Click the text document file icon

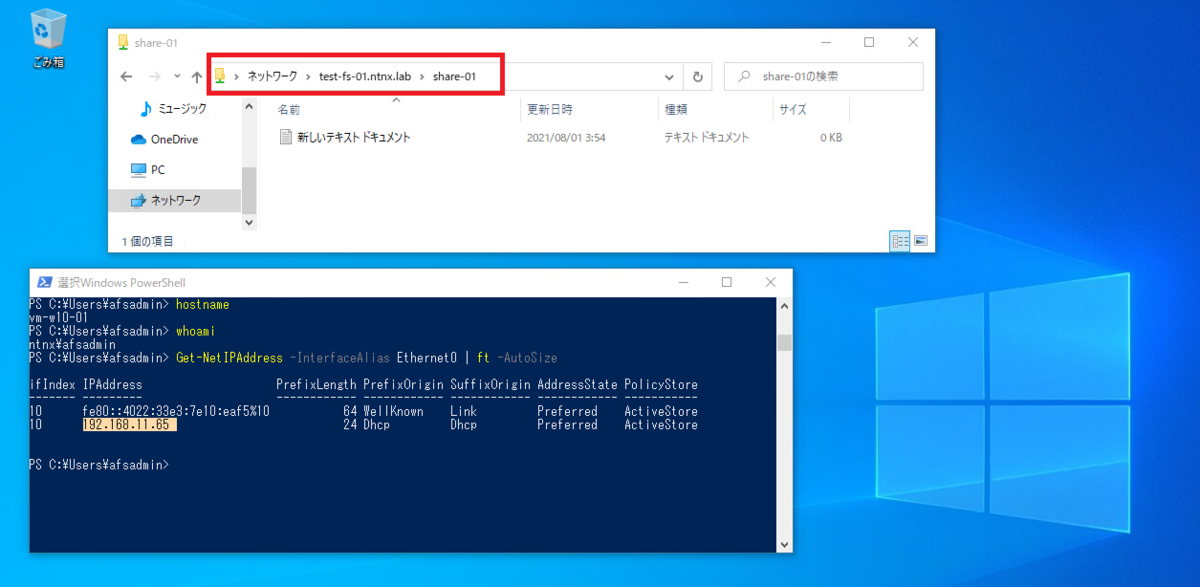click(286, 137)
